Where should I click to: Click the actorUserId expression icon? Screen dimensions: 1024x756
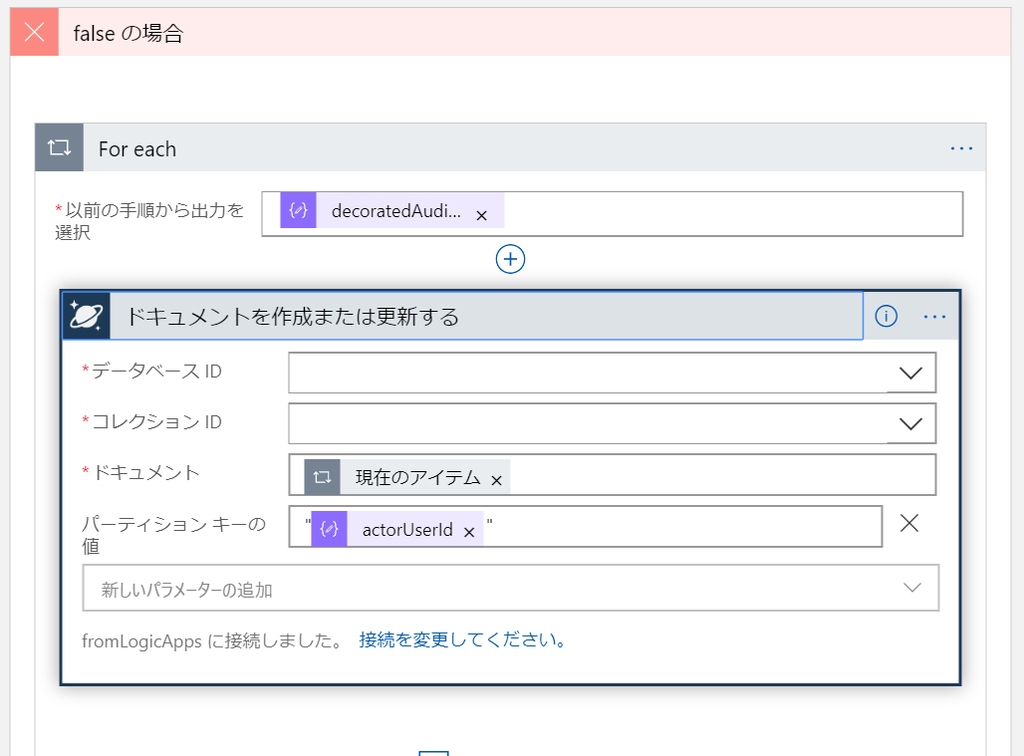pos(329,529)
